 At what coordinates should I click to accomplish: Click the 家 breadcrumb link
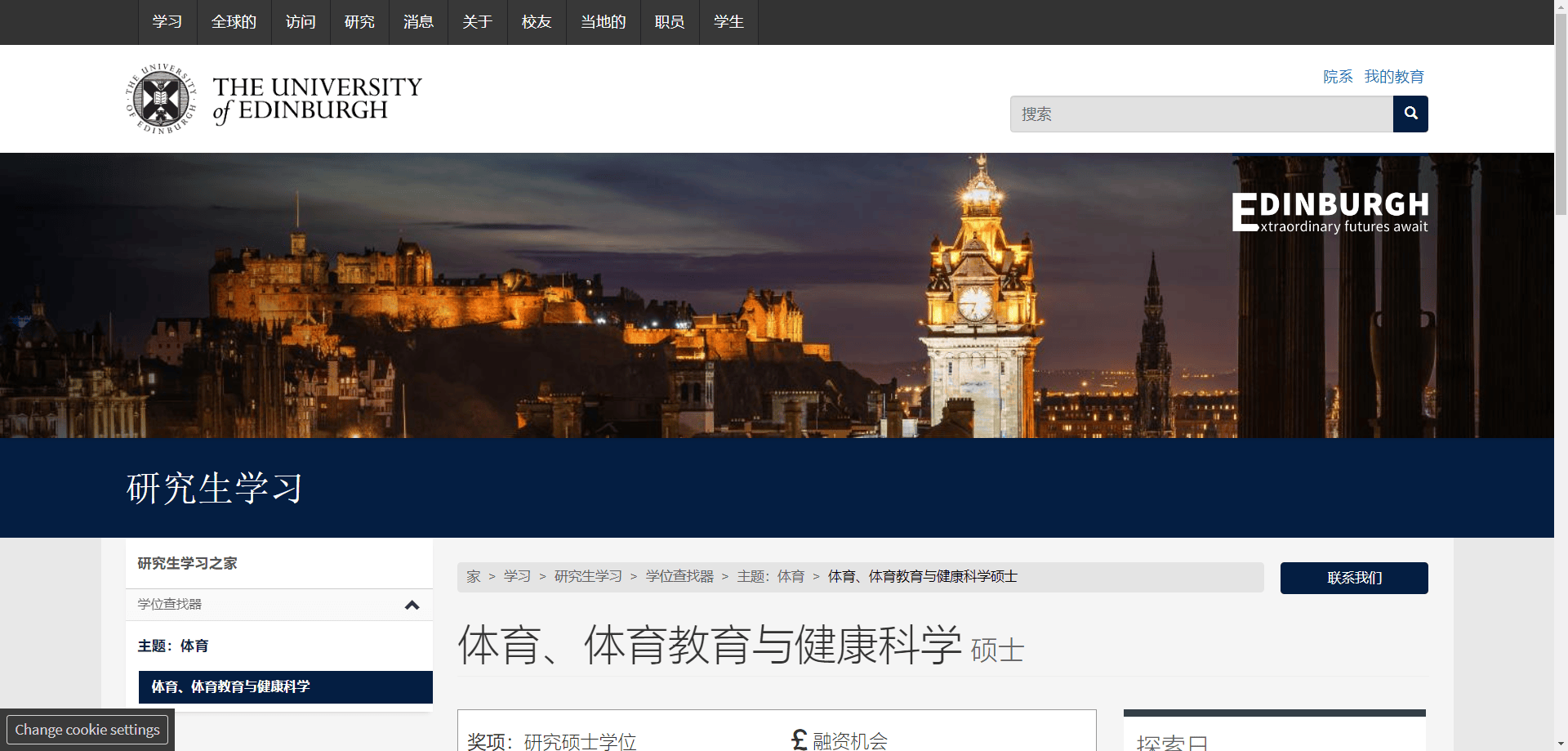pos(474,577)
